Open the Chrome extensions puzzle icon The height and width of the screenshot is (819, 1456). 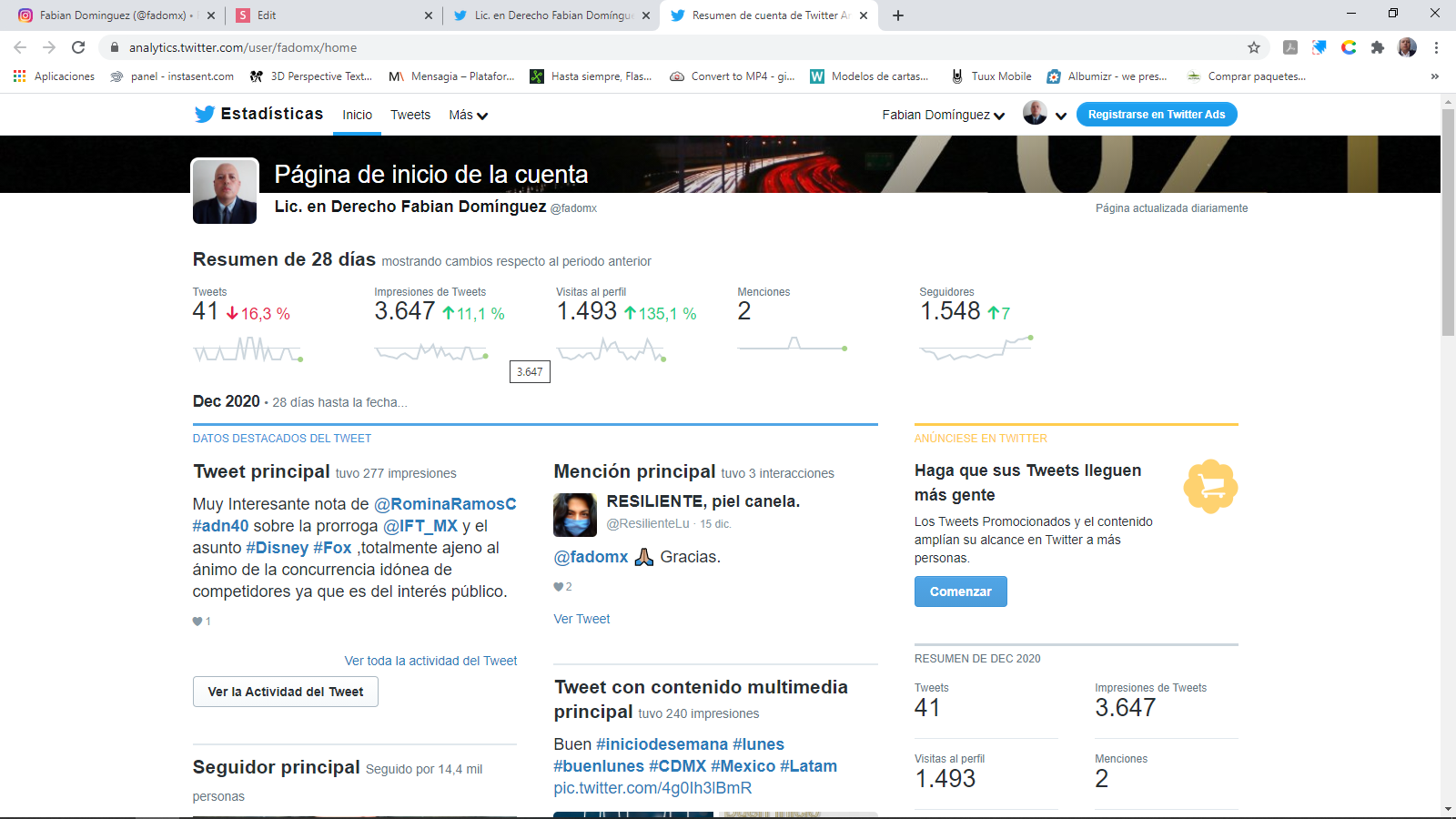1378,47
